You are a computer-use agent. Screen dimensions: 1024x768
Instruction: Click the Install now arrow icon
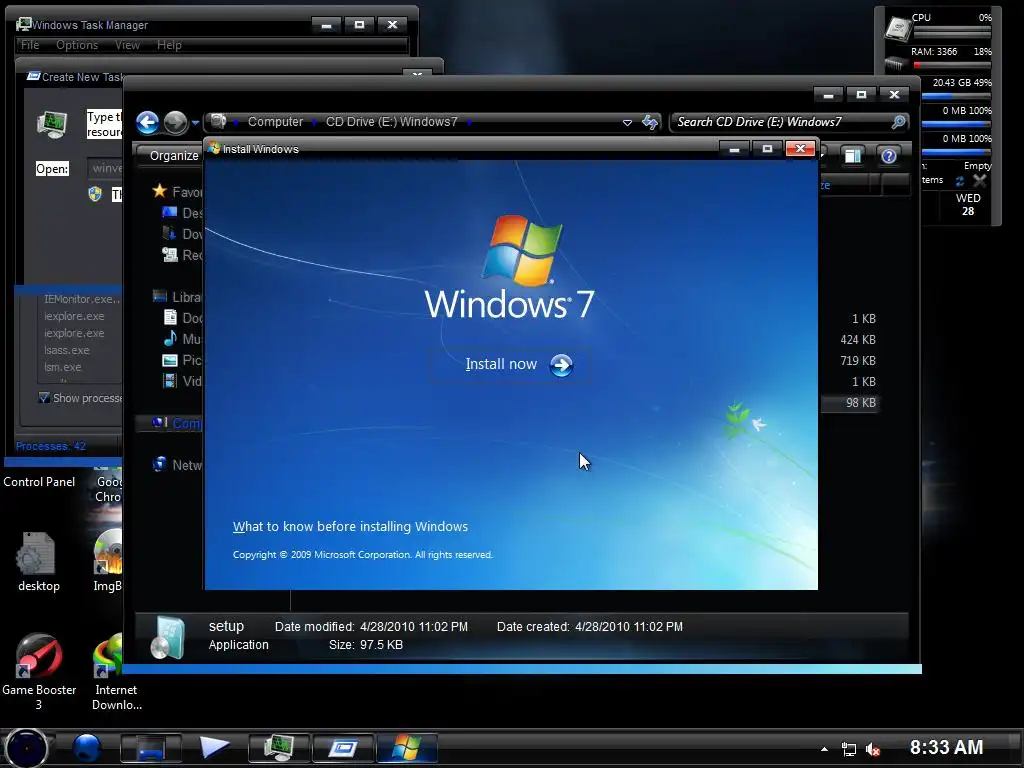(561, 365)
